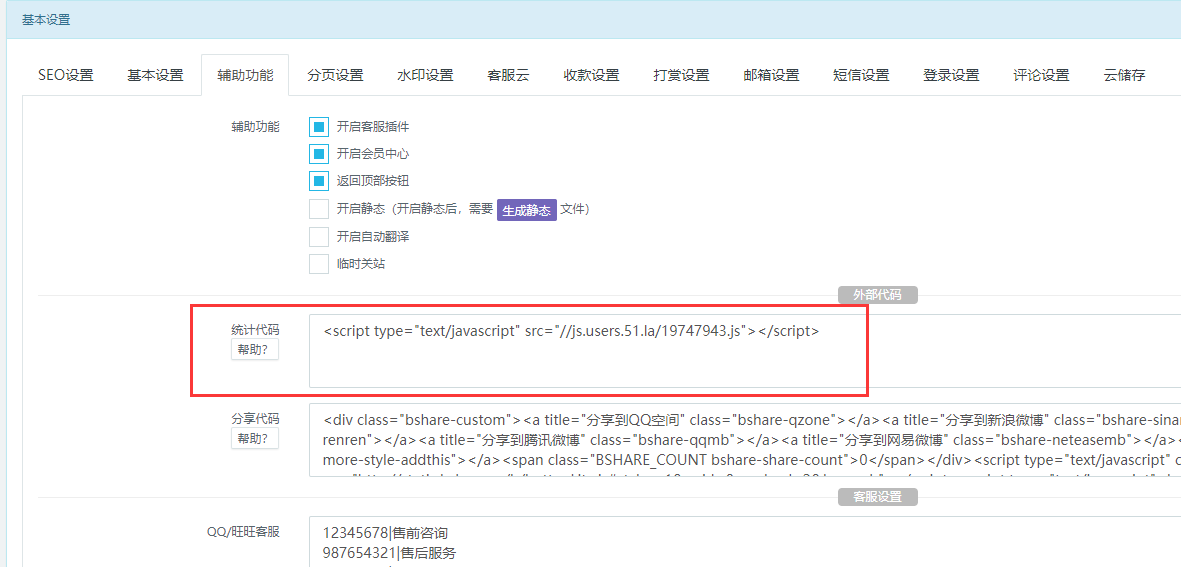Image resolution: width=1181 pixels, height=567 pixels.
Task: Check the 开启自动翻译 option
Action: coord(319,237)
